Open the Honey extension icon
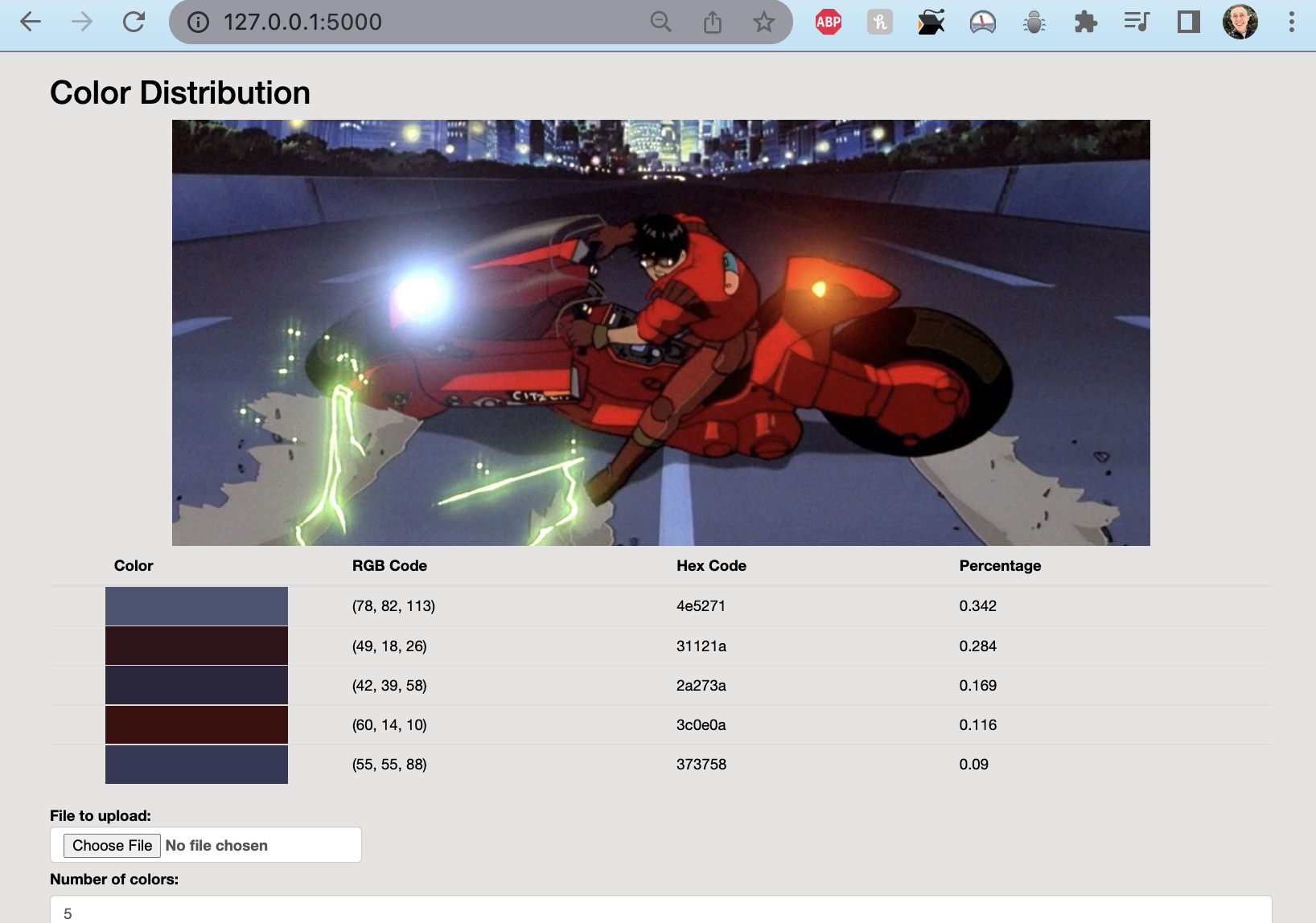 [880, 22]
